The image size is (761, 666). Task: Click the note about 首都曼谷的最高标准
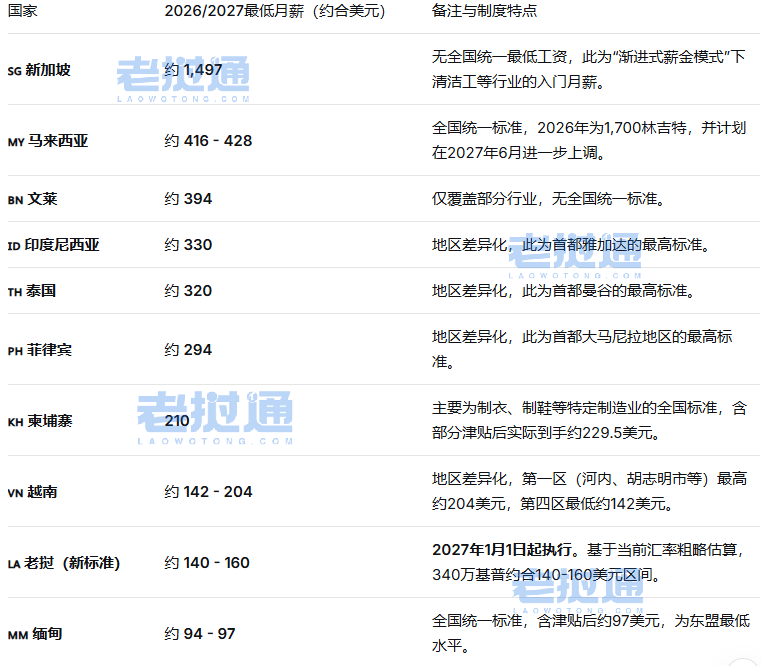click(x=563, y=291)
